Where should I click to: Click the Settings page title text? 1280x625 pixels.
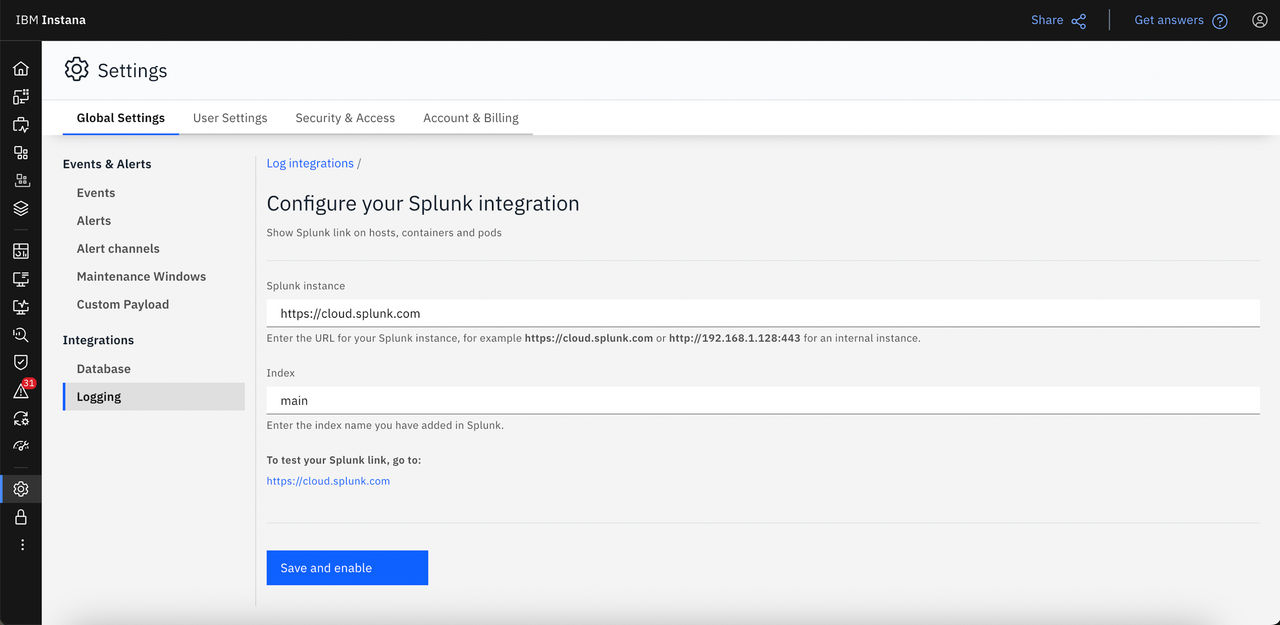tap(132, 71)
